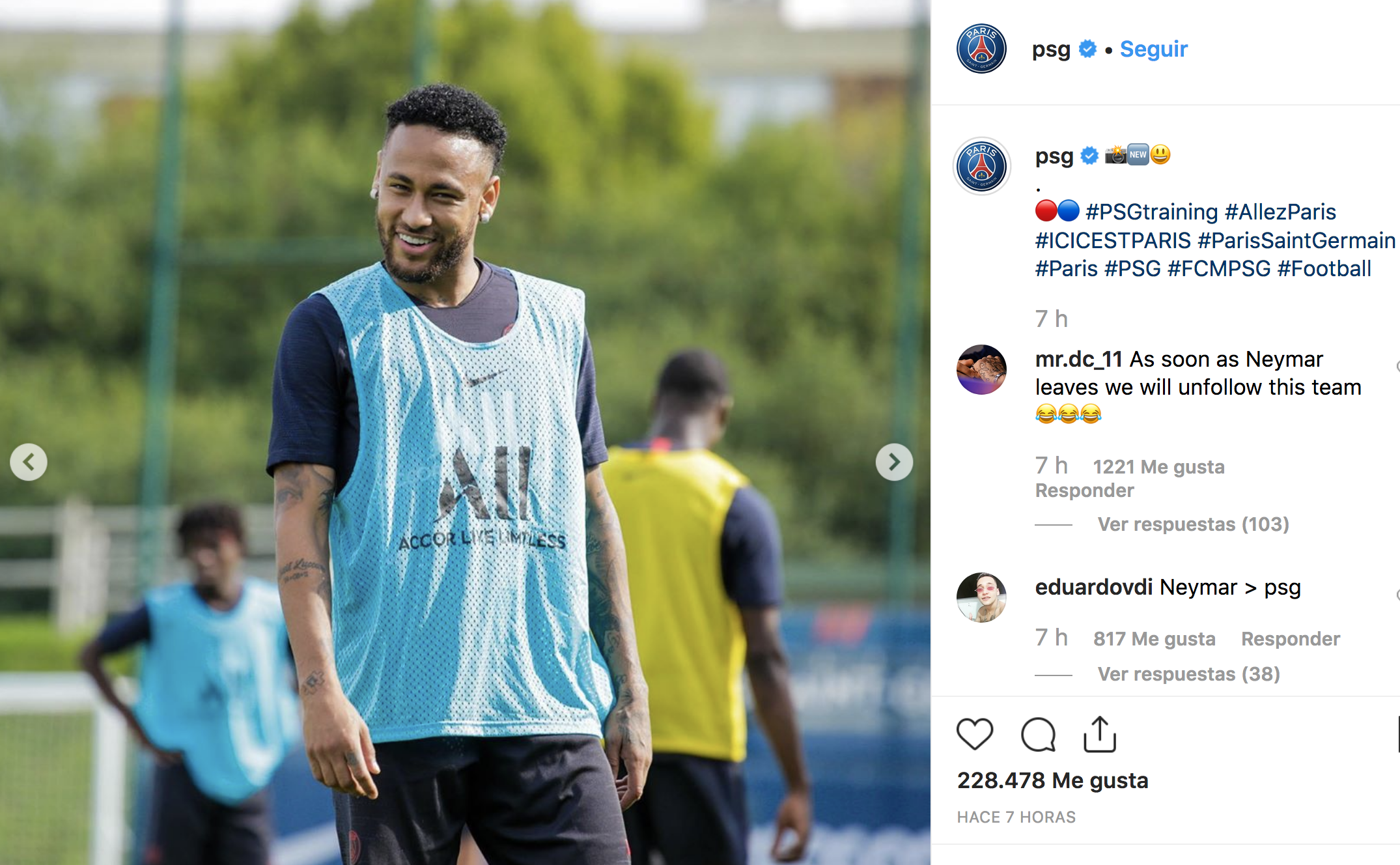Share the post with the share icon
This screenshot has height=865, width=1400.
click(1100, 735)
